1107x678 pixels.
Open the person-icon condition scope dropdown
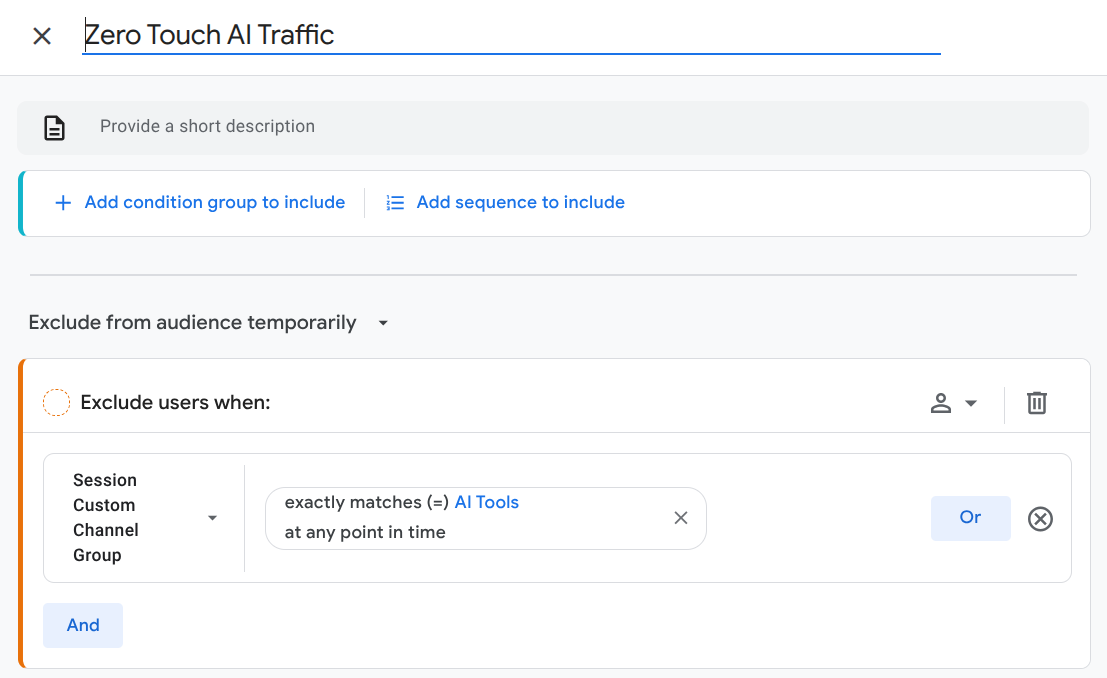(953, 403)
